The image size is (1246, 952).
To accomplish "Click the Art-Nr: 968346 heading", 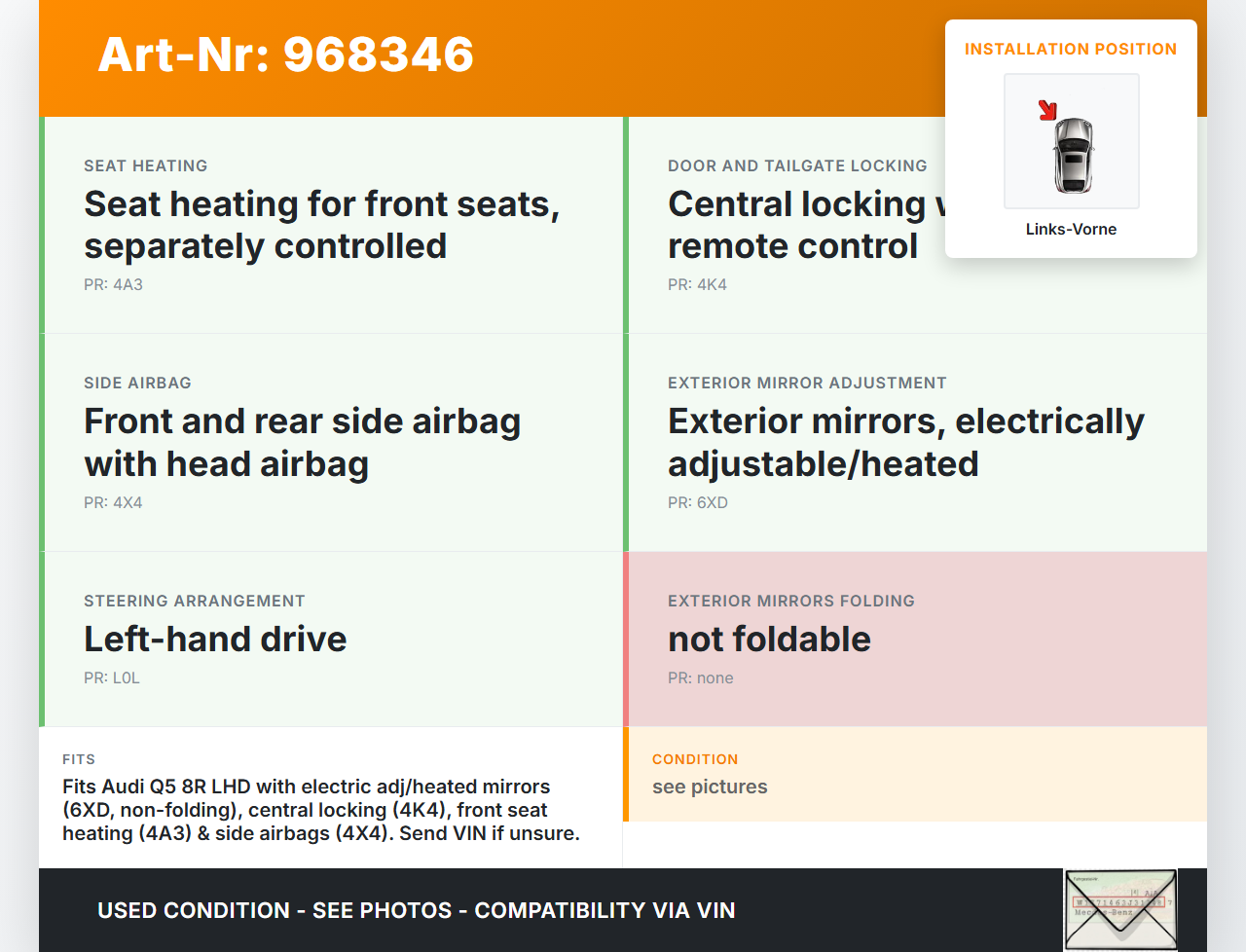I will (x=285, y=55).
